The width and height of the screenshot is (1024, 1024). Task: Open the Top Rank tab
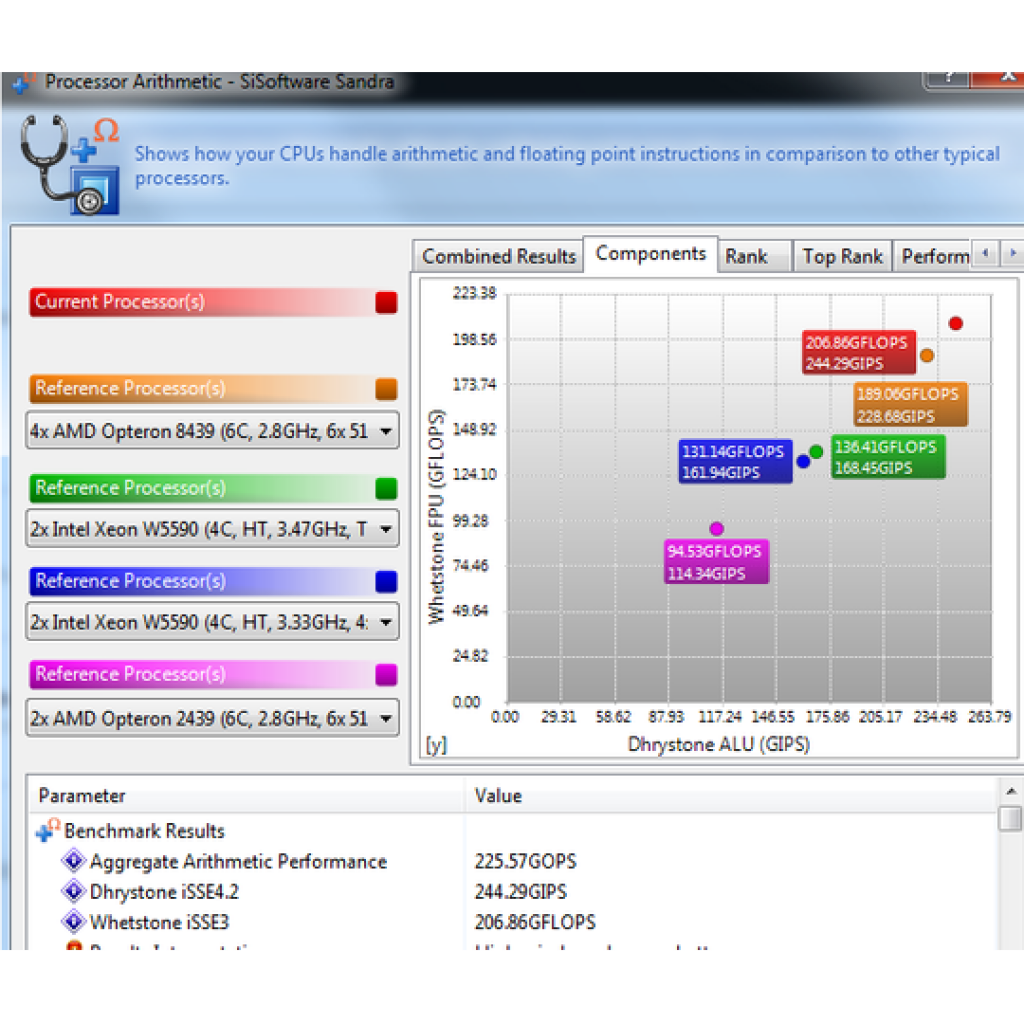[x=842, y=256]
